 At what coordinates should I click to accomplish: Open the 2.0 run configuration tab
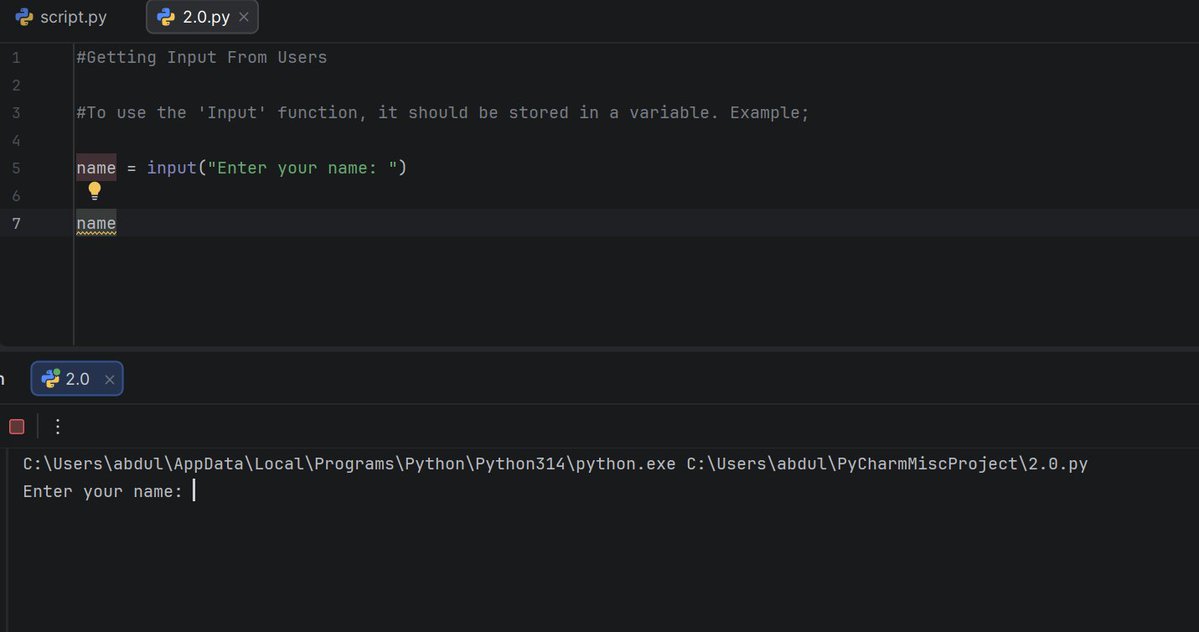pos(76,378)
